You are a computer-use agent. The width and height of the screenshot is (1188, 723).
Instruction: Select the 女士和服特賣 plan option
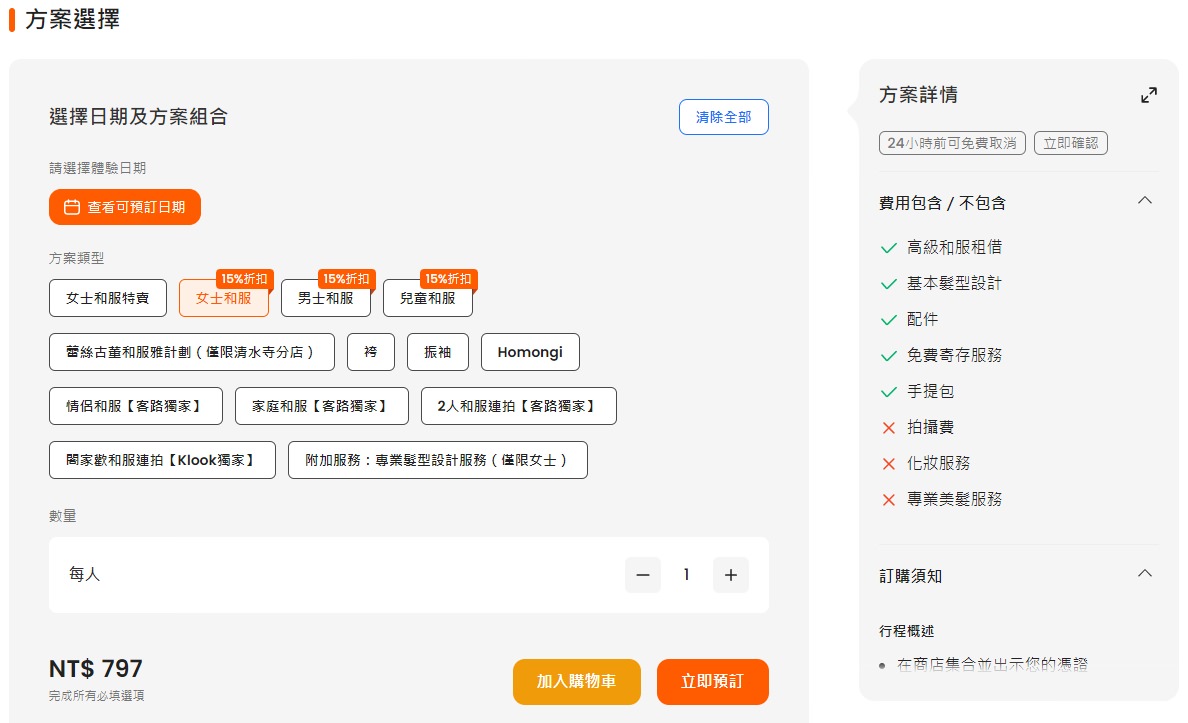click(x=108, y=298)
